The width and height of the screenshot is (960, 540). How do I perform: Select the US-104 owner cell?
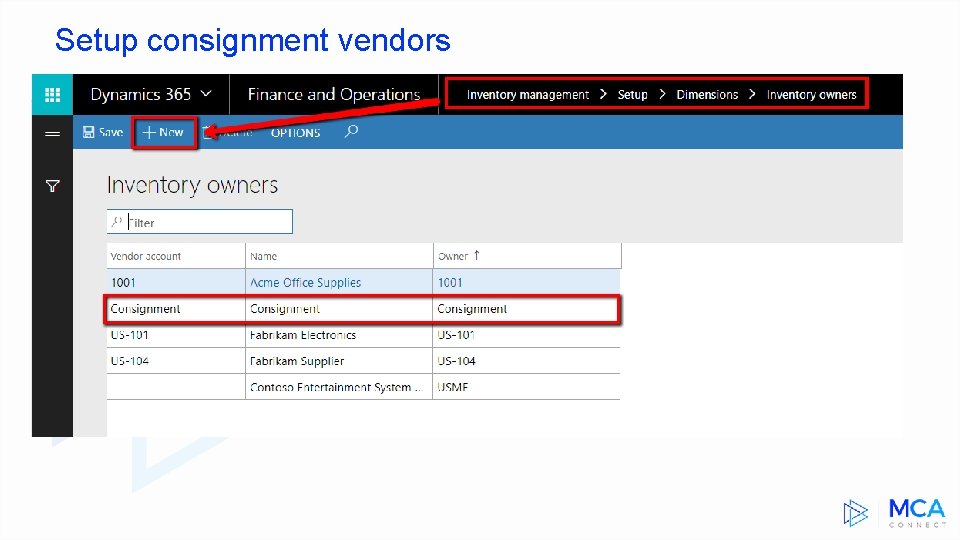[x=527, y=361]
